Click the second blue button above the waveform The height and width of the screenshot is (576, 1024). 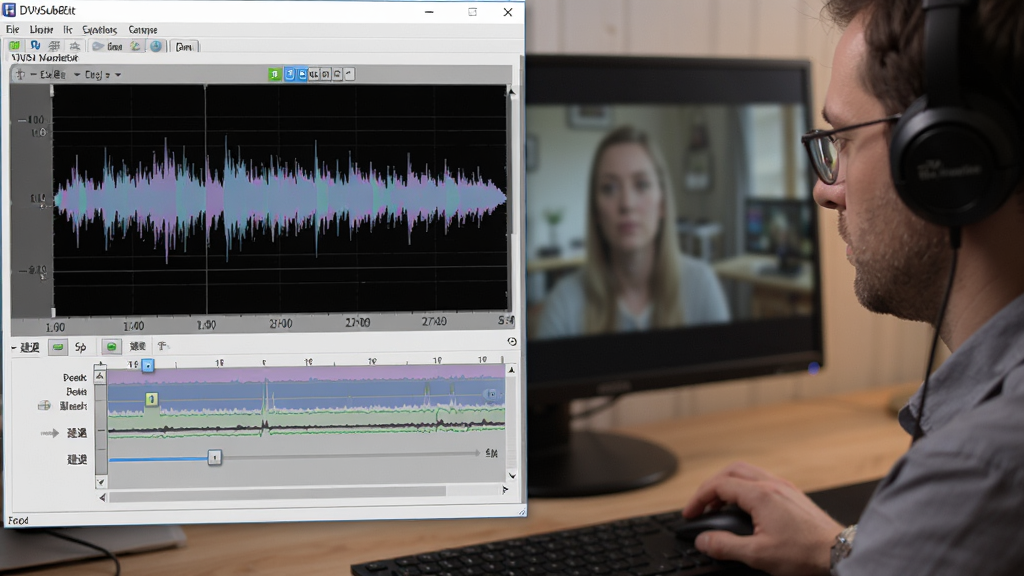click(302, 74)
